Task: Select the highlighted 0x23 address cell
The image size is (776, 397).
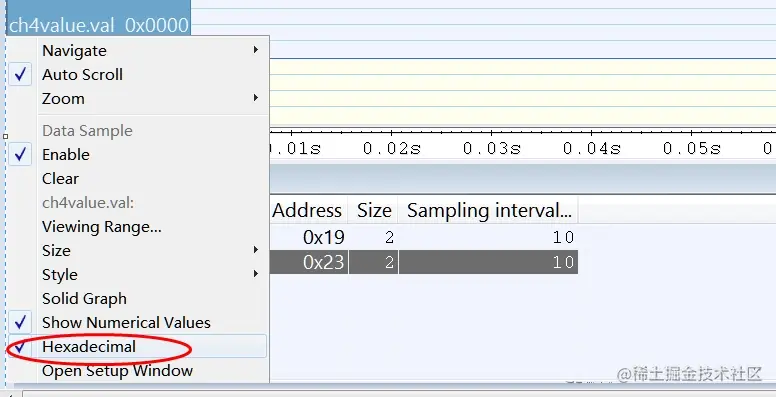Action: point(309,262)
